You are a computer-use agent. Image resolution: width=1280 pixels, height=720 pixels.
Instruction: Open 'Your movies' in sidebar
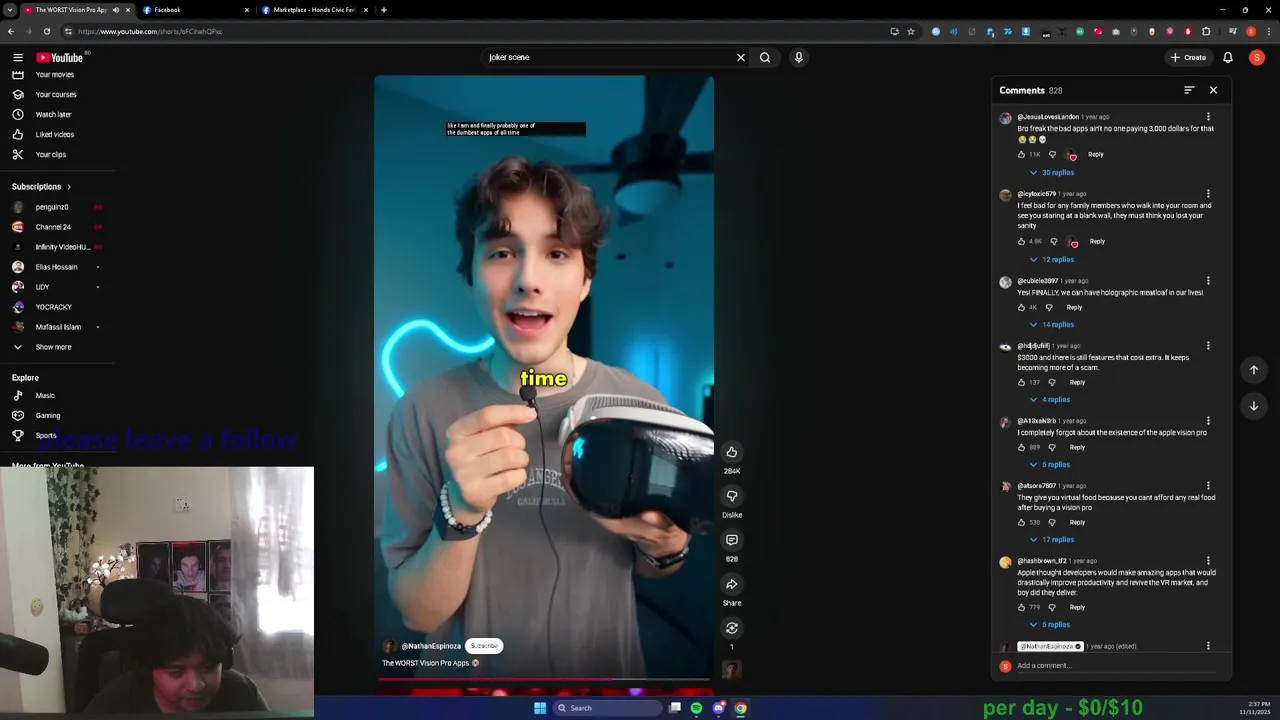coord(54,75)
